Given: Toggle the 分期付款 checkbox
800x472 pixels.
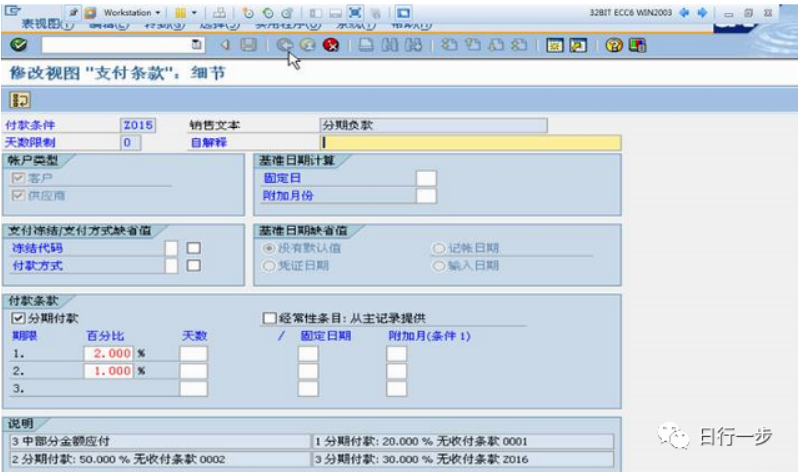Looking at the screenshot, I should 18,319.
